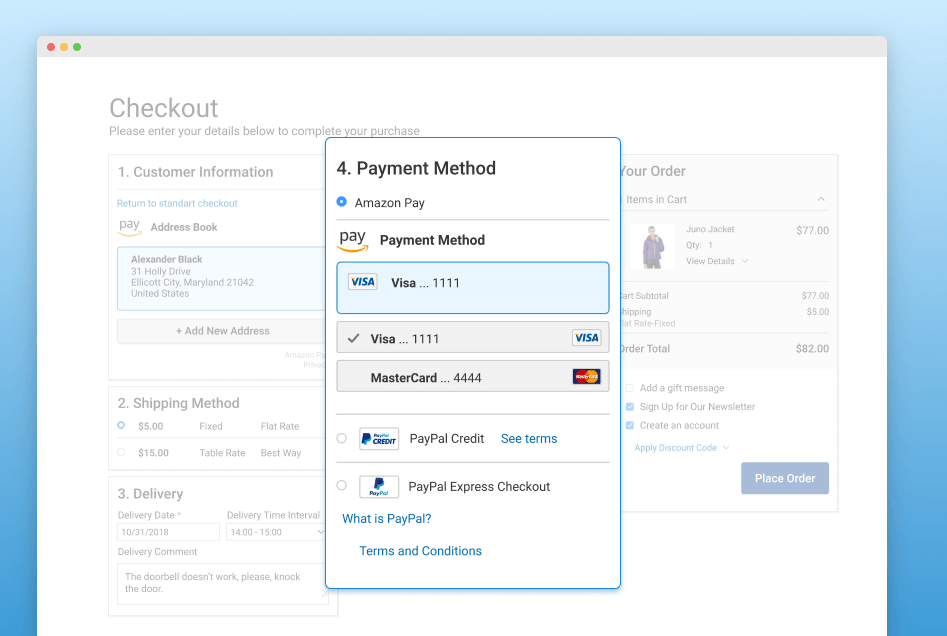Viewport: 947px width, 636px height.
Task: Click the 'Order Total' label
Action: [x=644, y=349]
